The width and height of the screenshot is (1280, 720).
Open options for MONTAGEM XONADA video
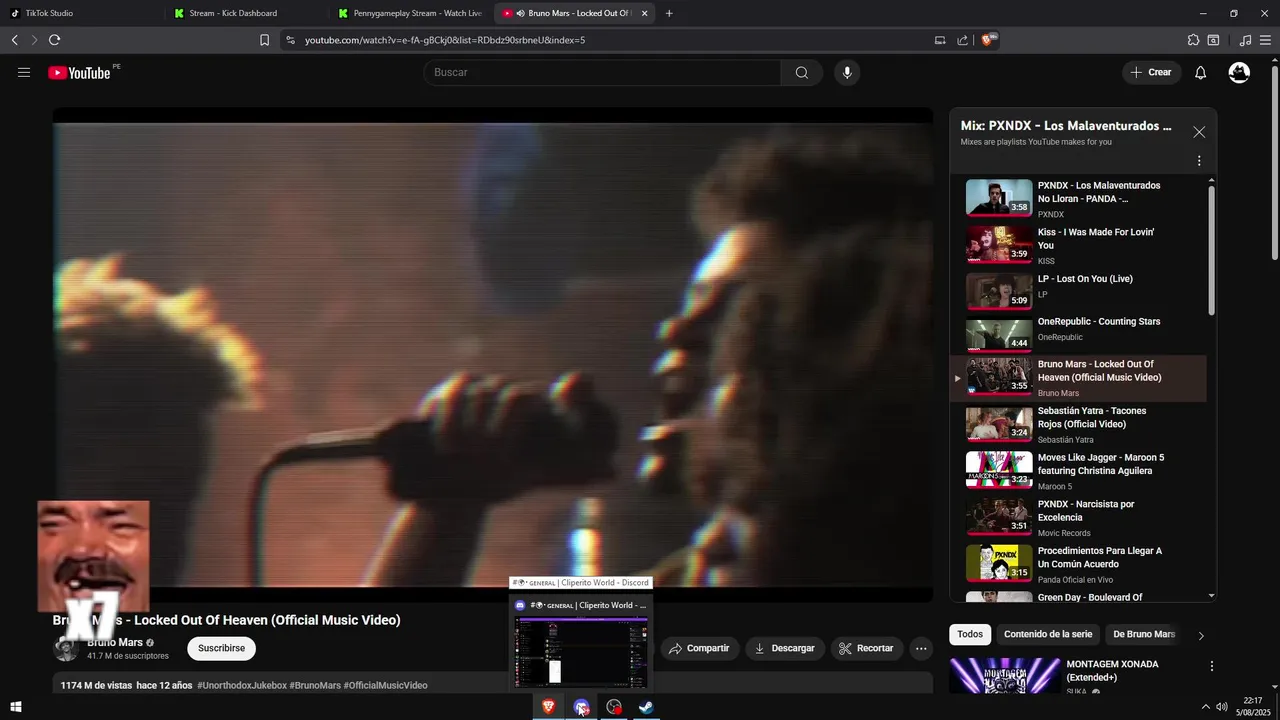1212,666
